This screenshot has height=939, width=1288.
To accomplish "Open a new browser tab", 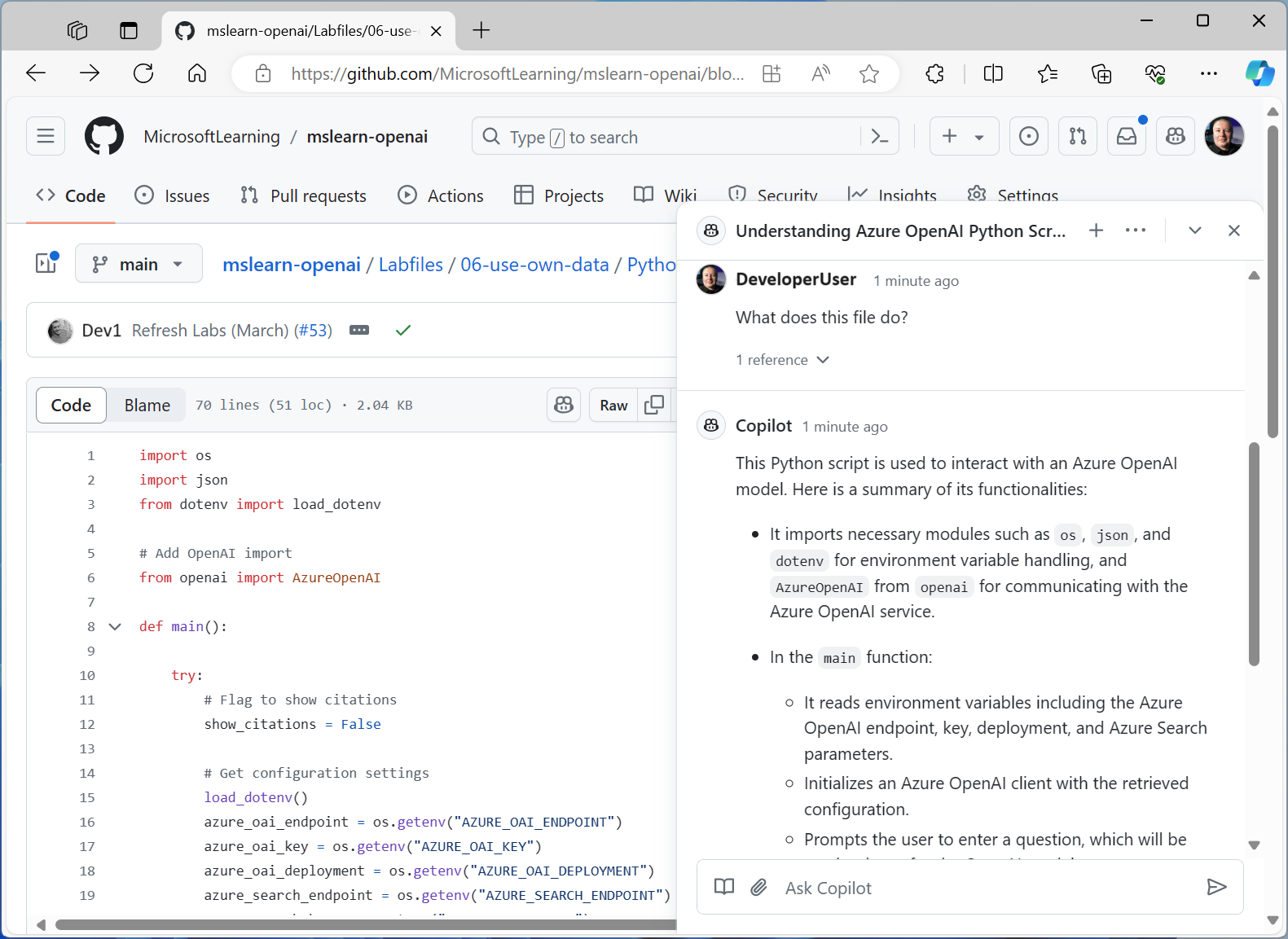I will tap(481, 30).
